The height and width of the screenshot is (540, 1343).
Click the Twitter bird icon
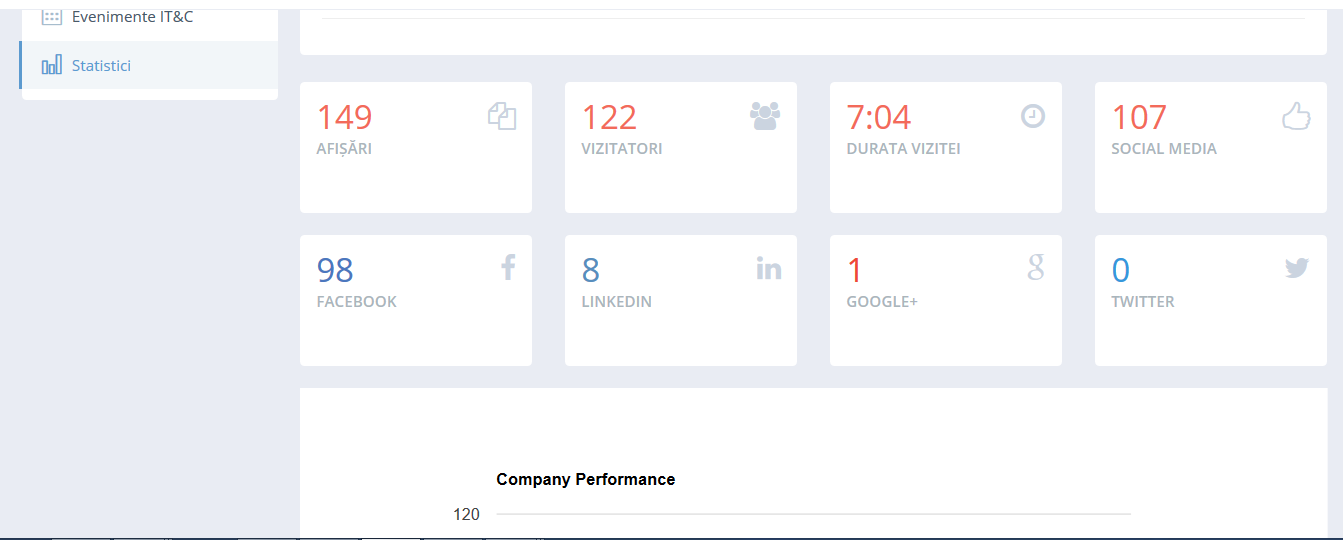coord(1296,268)
